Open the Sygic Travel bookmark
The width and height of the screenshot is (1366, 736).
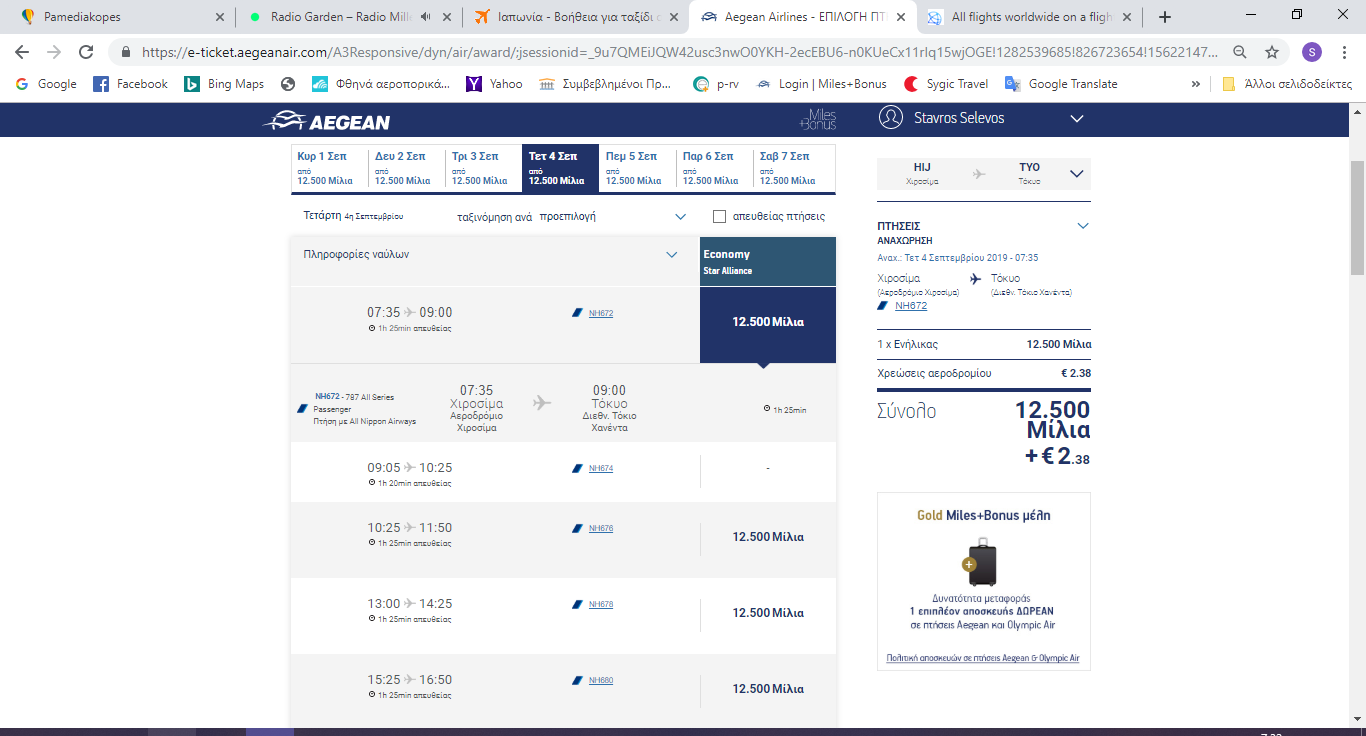point(946,84)
